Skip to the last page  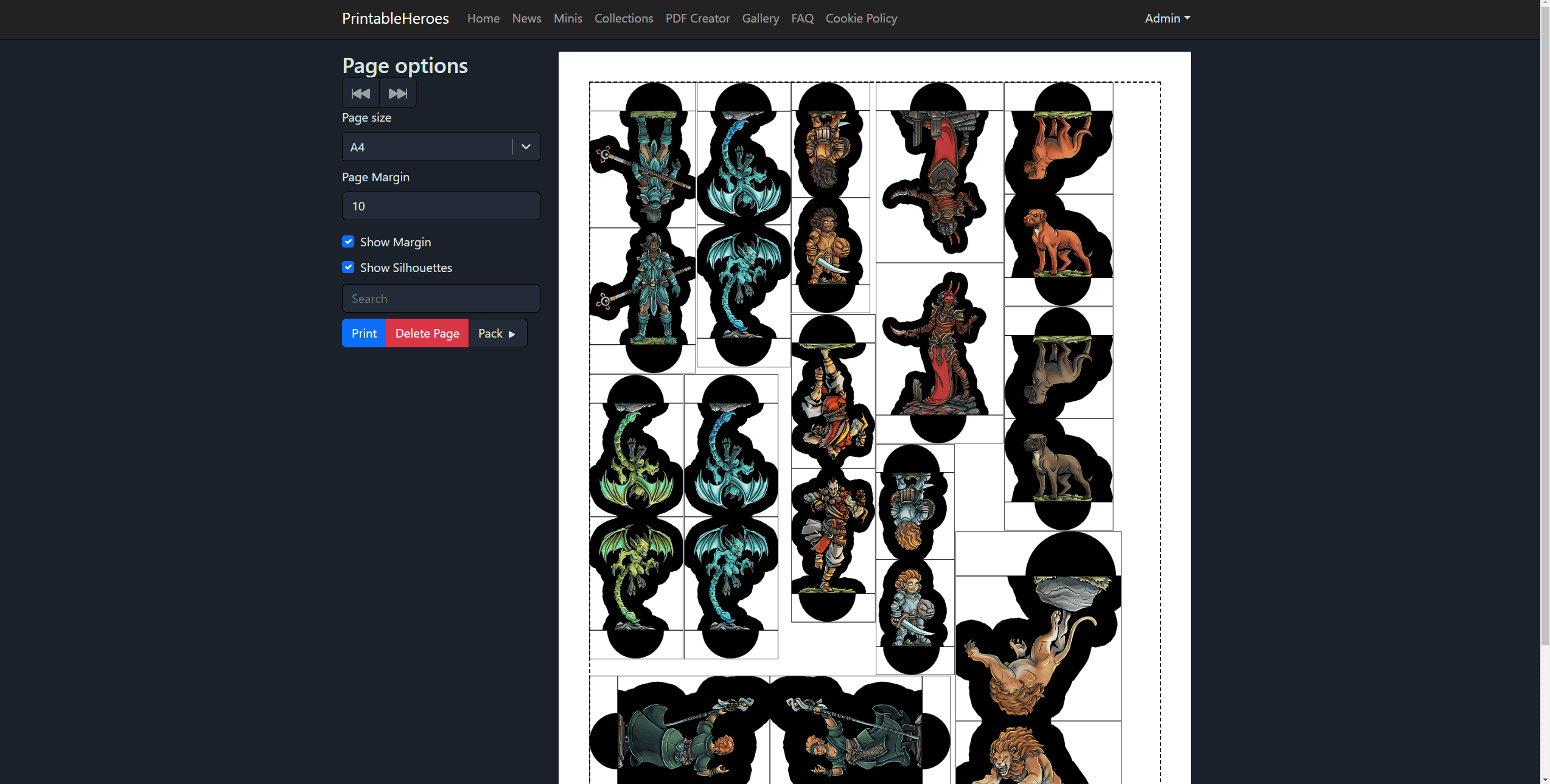(397, 93)
